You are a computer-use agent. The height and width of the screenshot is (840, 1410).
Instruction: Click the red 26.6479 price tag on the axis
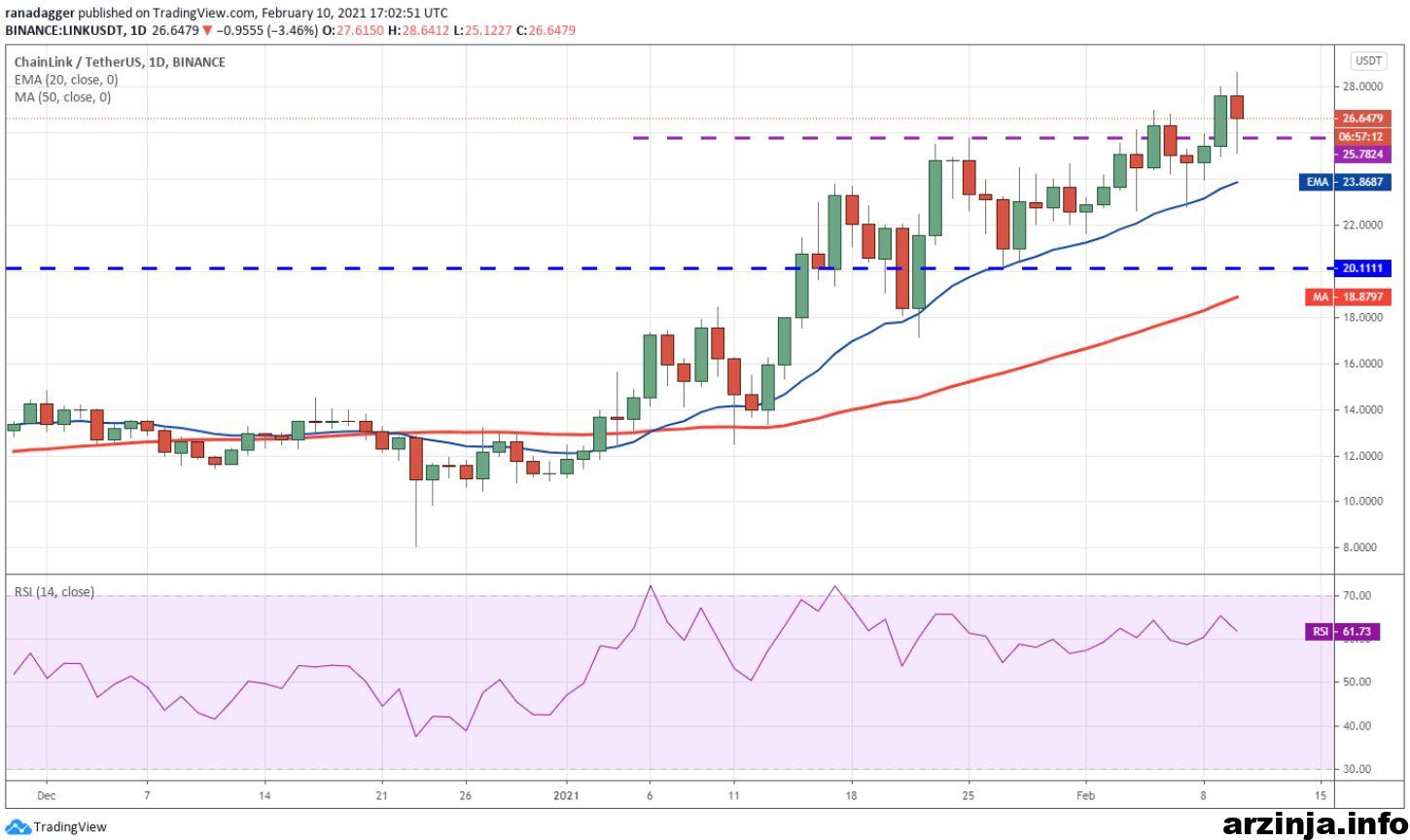click(1361, 118)
